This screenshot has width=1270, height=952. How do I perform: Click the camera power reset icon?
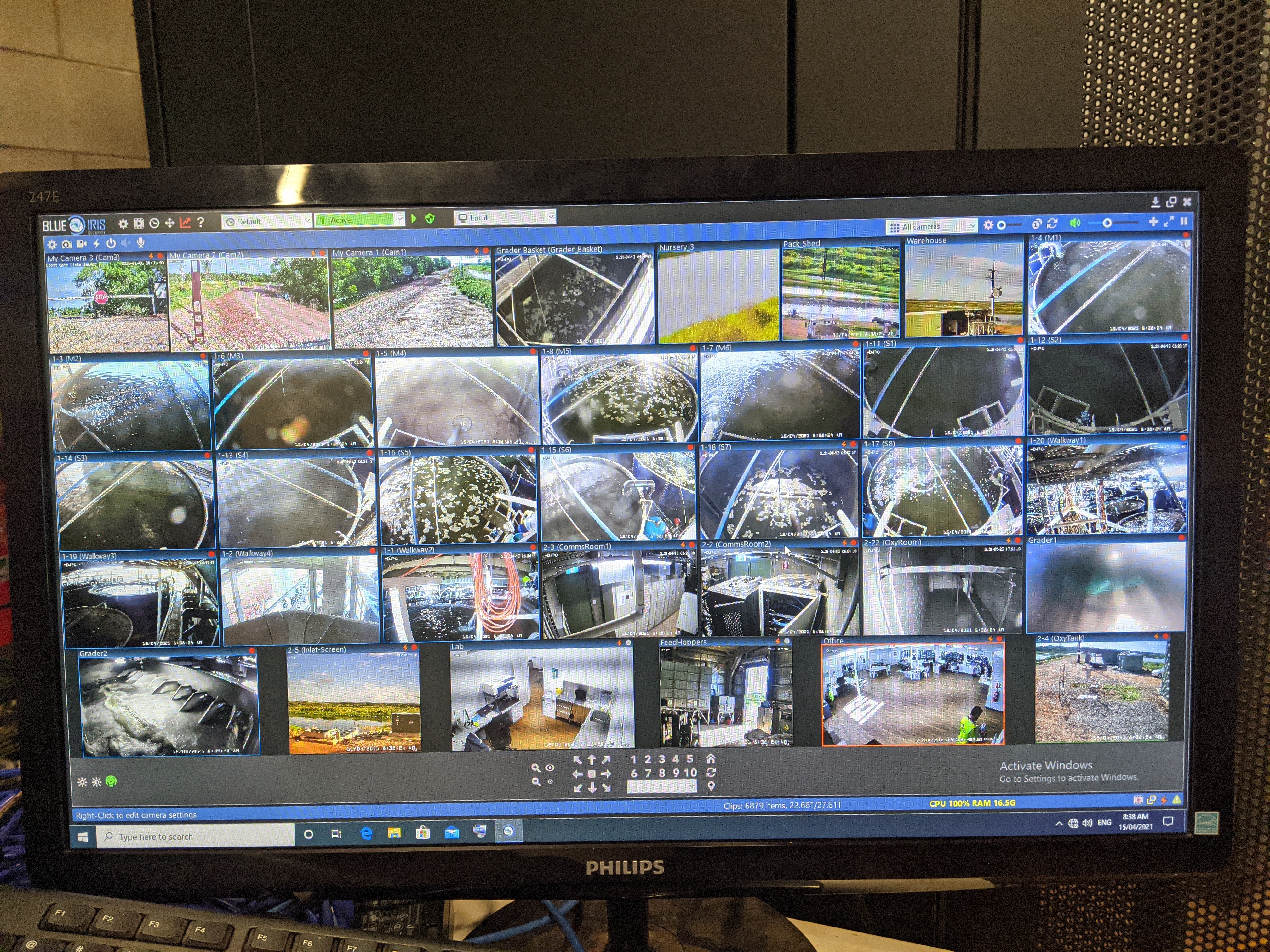111,243
